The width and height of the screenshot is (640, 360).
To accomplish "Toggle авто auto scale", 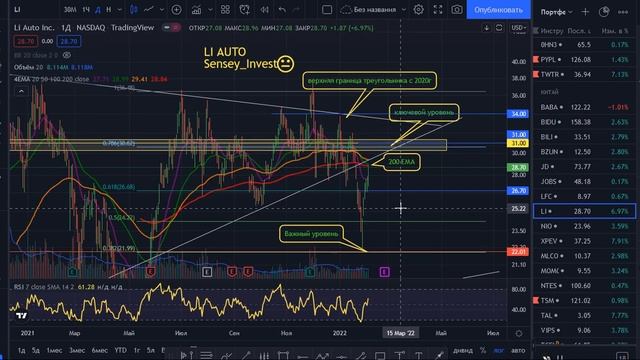I will coord(518,351).
